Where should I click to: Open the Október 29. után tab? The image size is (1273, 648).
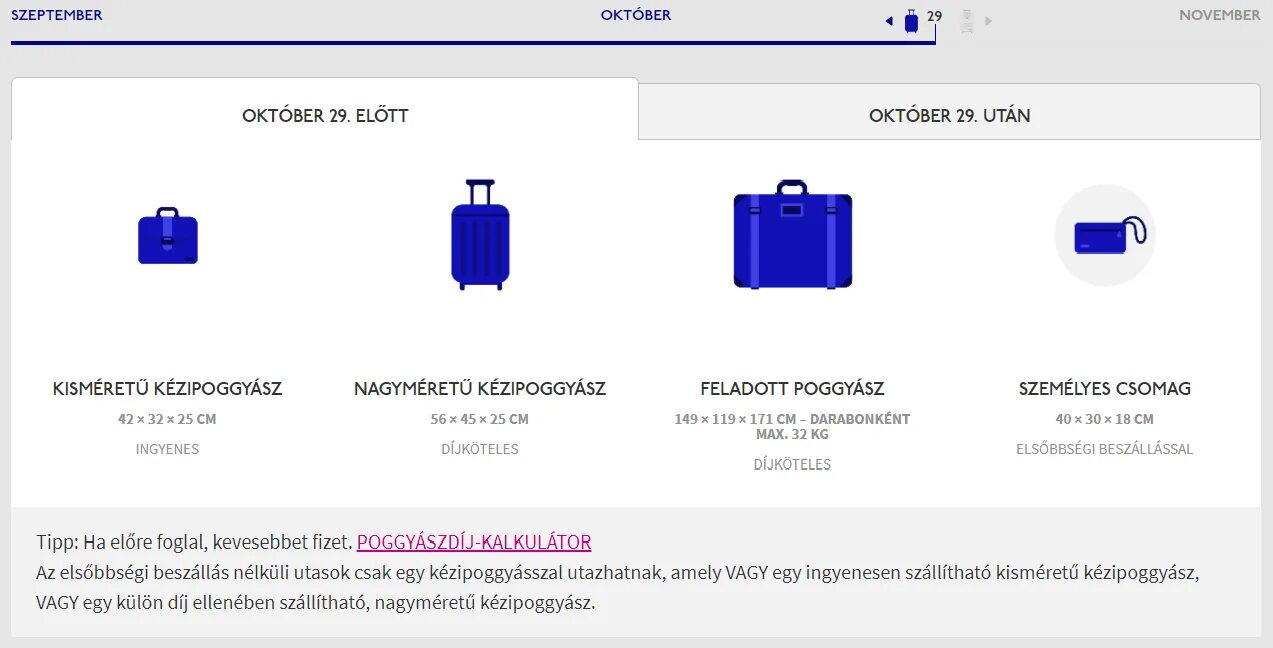(949, 115)
